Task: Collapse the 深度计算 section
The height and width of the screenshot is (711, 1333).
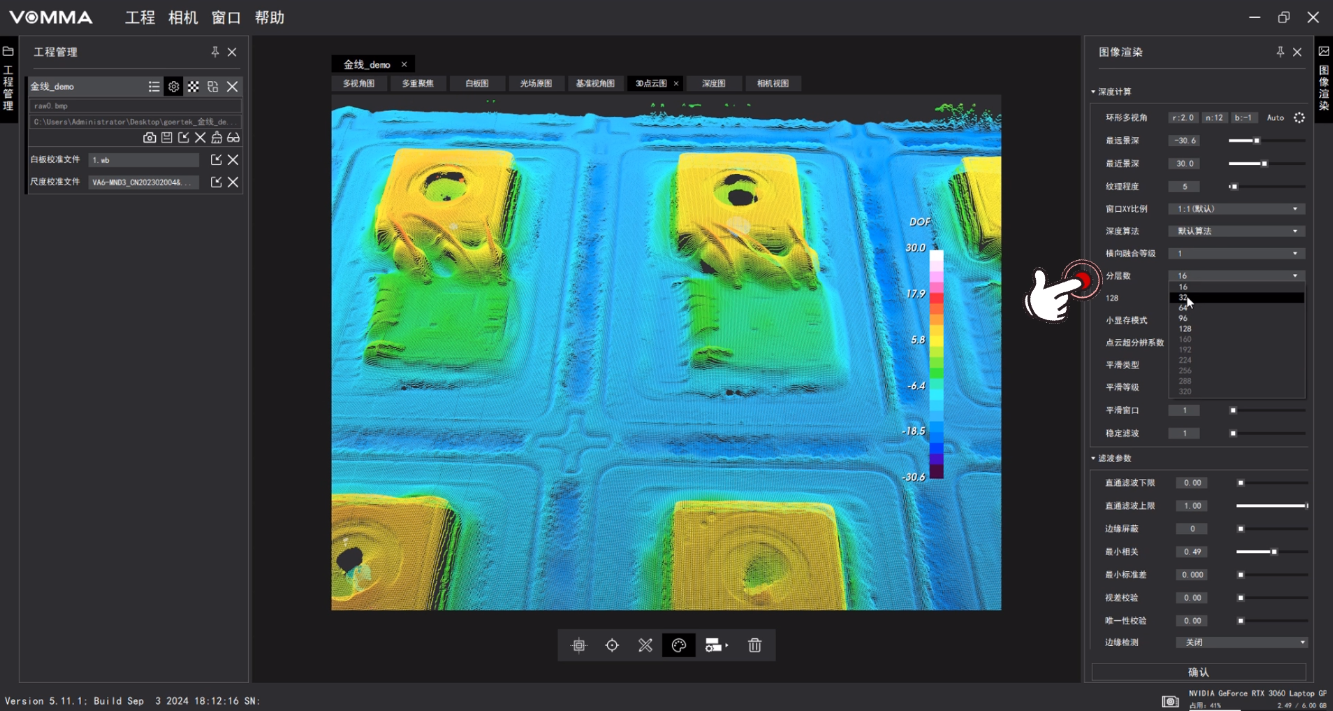Action: tap(1094, 92)
